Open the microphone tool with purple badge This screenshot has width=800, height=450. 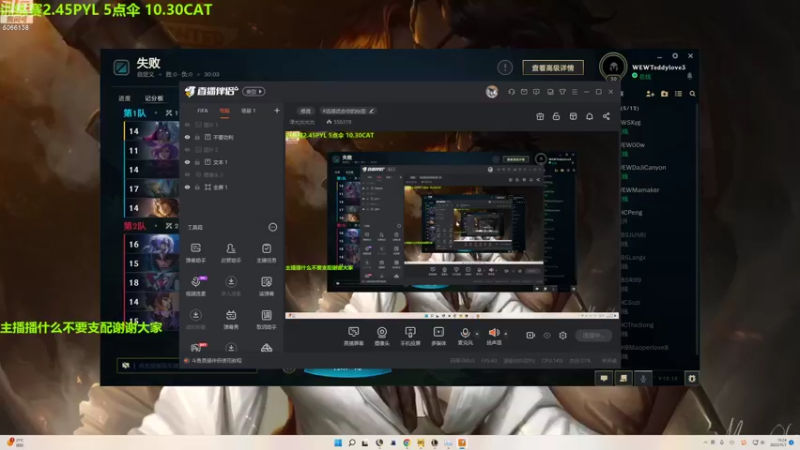click(196, 286)
